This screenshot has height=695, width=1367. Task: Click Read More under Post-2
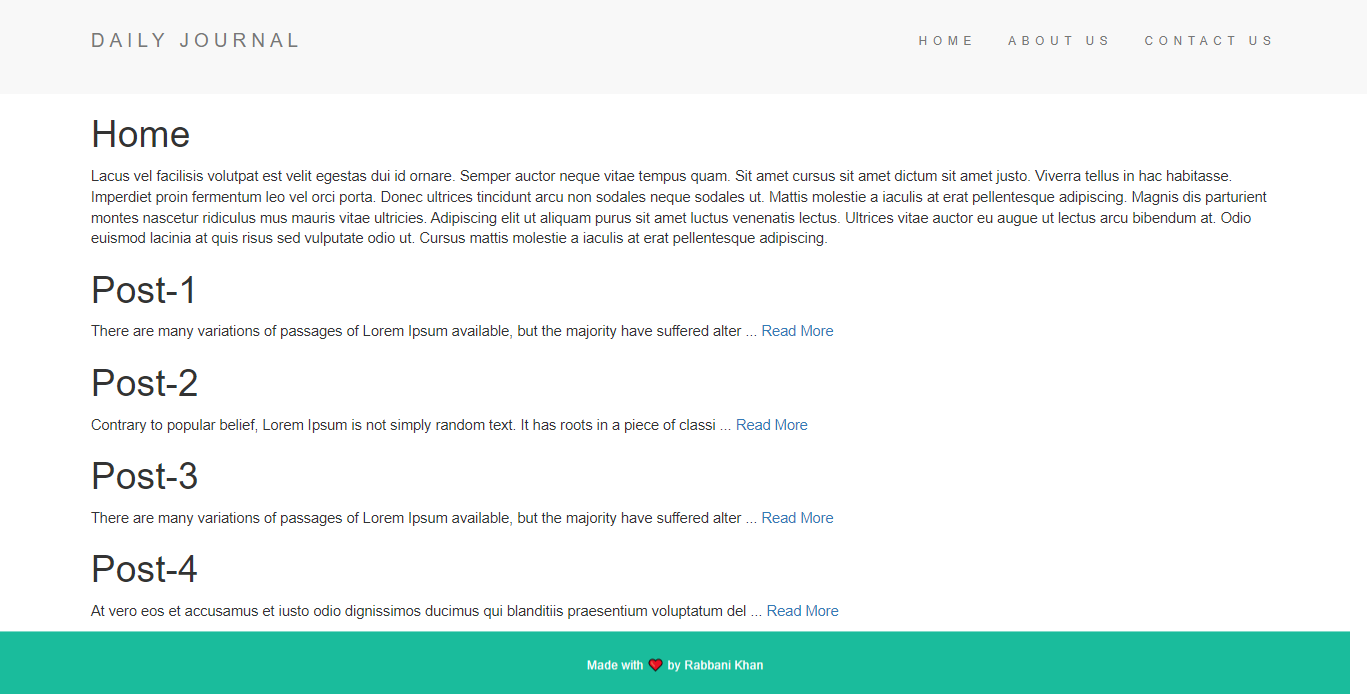click(771, 424)
